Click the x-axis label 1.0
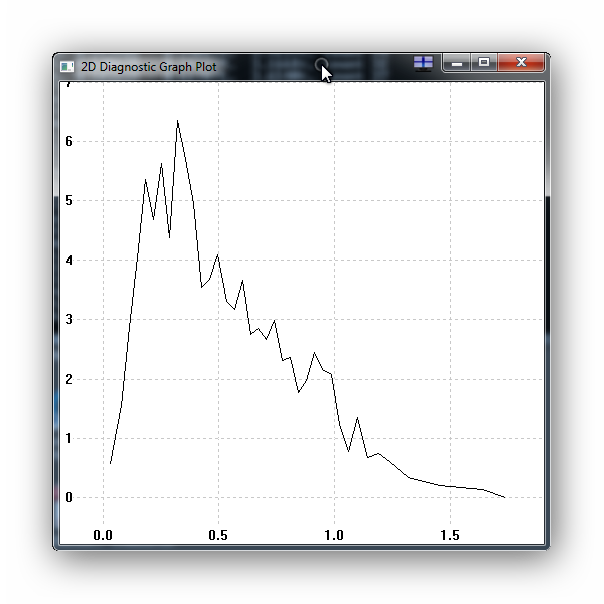Viewport: 604px width, 604px height. 334,535
